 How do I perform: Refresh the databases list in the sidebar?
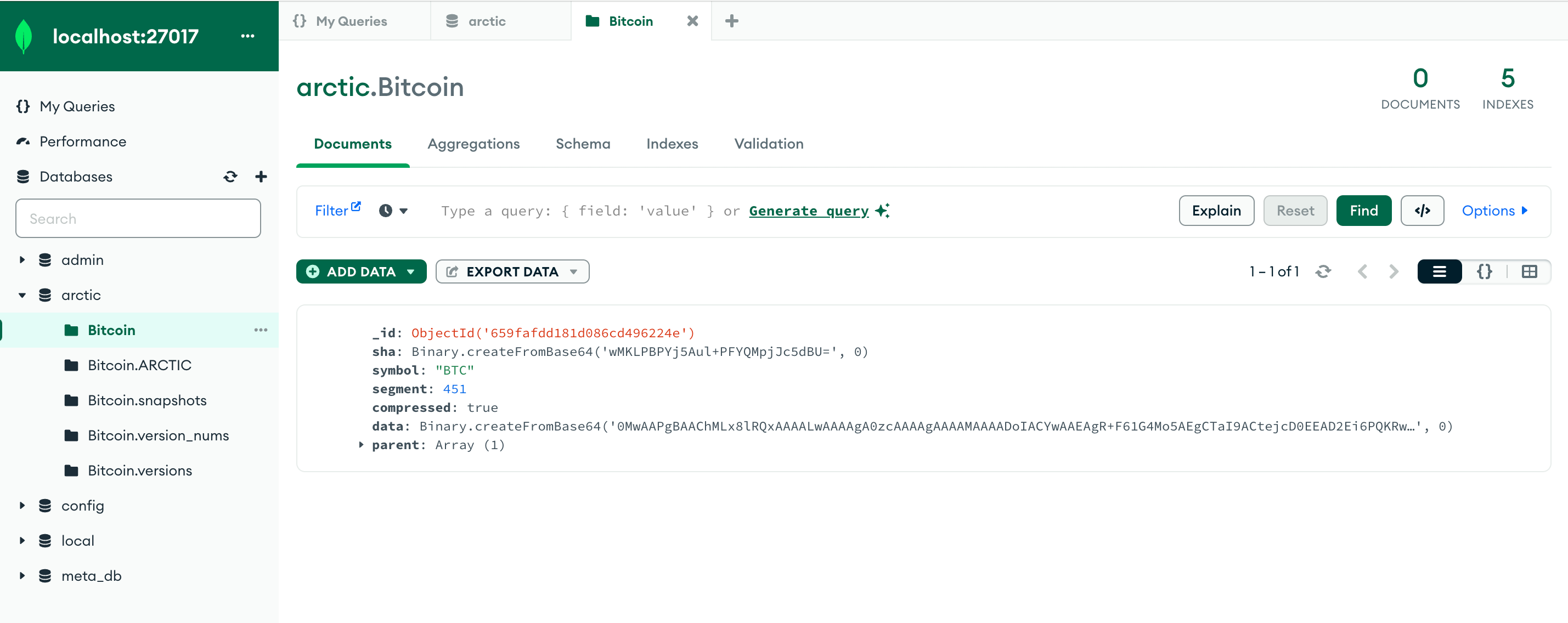230,177
